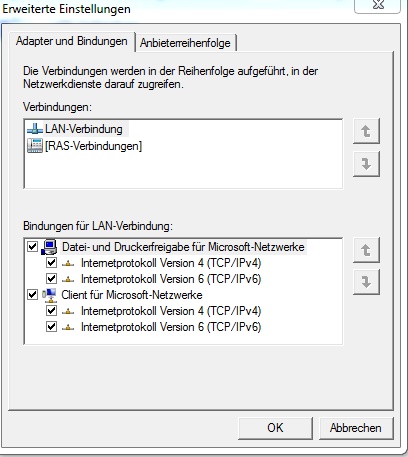Click the Client für Microsoft-Netzwerke computer icon
This screenshot has width=408, height=457.
tap(49, 295)
